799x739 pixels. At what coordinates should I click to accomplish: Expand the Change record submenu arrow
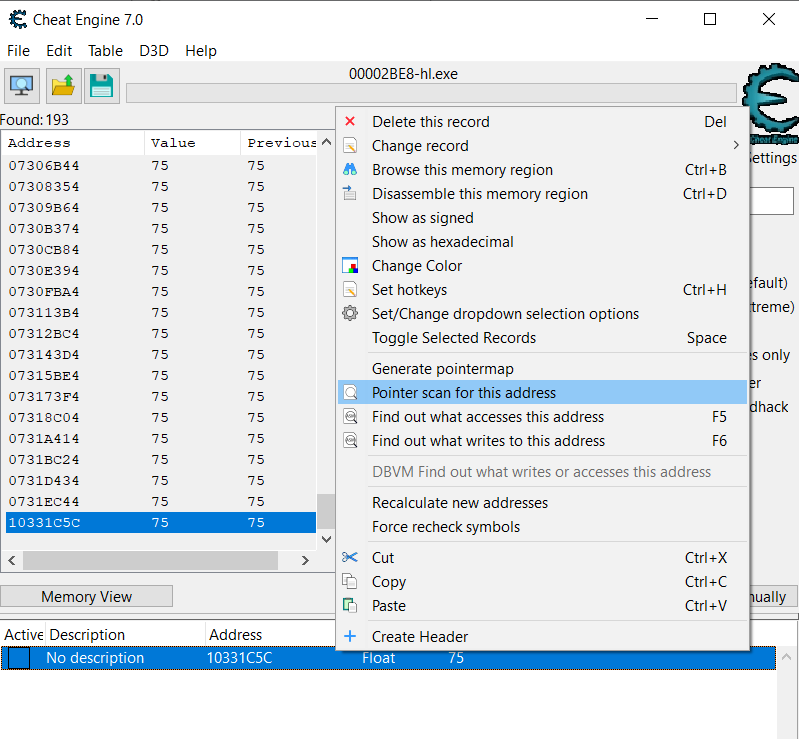[x=736, y=145]
